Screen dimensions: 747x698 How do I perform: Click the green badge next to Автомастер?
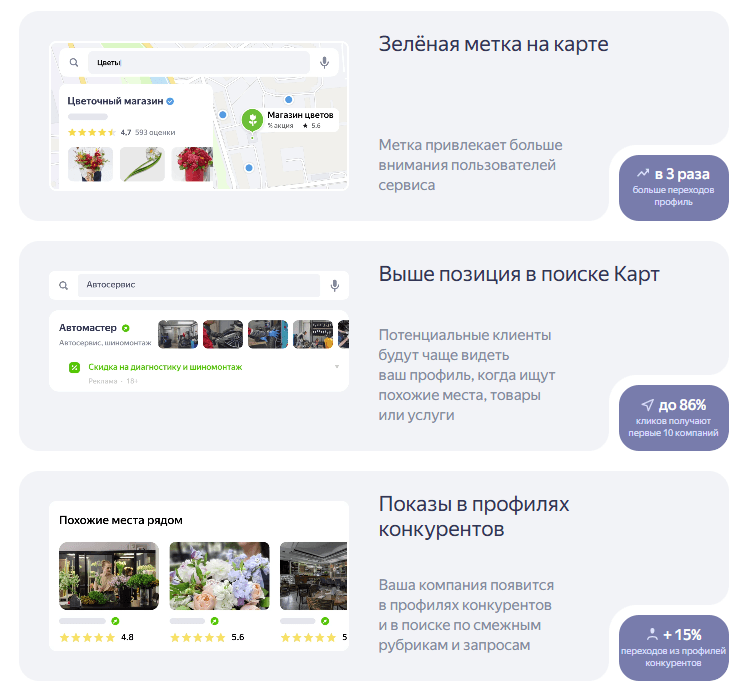coord(126,328)
